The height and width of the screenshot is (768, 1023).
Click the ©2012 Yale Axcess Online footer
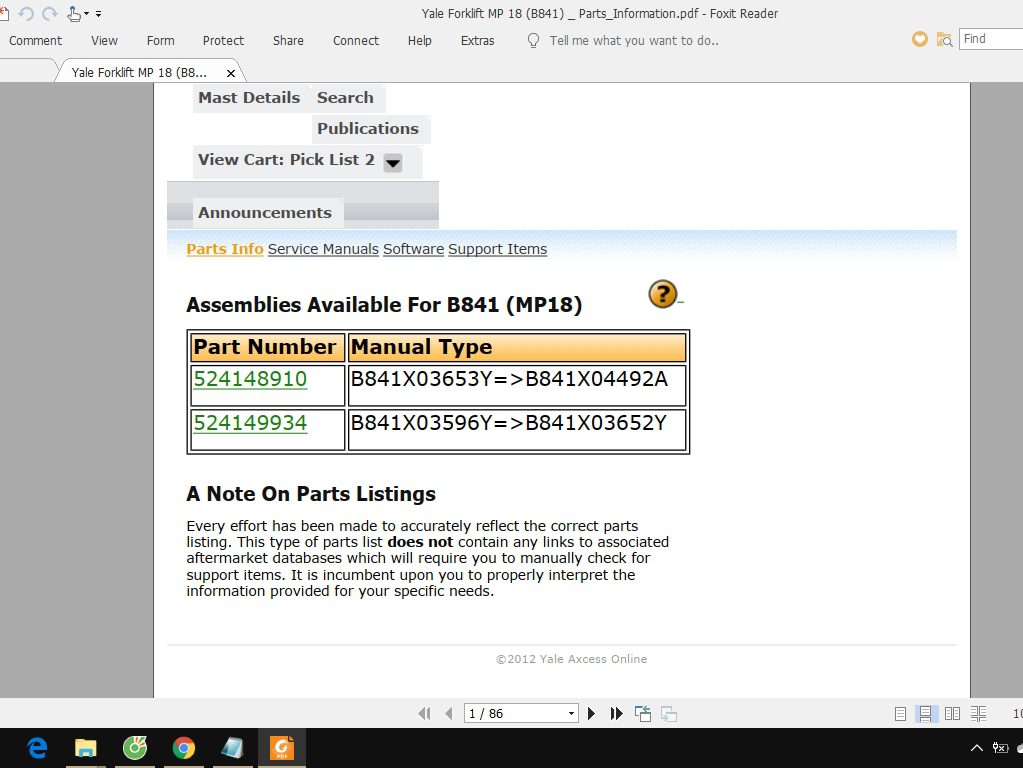click(x=572, y=659)
